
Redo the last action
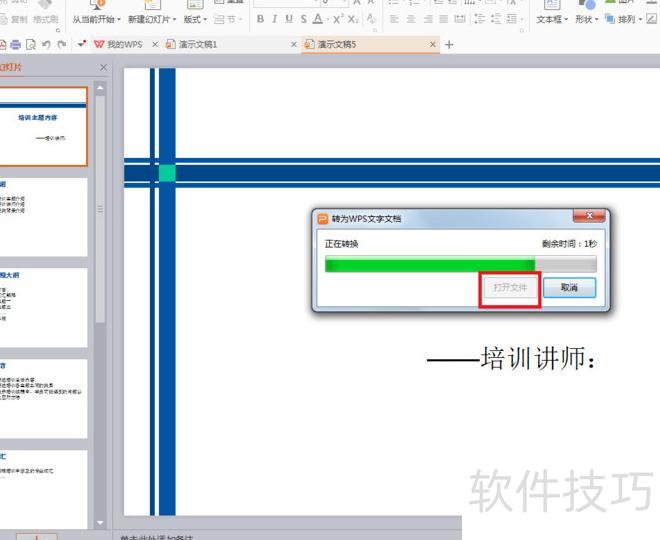point(62,44)
